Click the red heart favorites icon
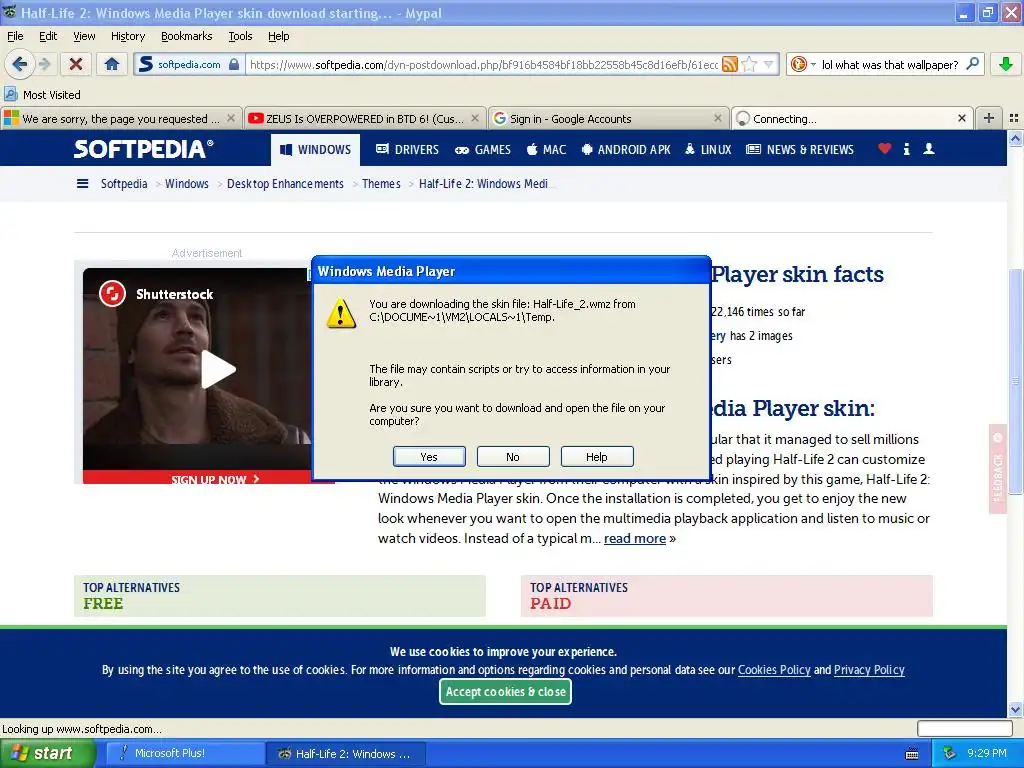The height and width of the screenshot is (768, 1024). pyautogui.click(x=884, y=148)
